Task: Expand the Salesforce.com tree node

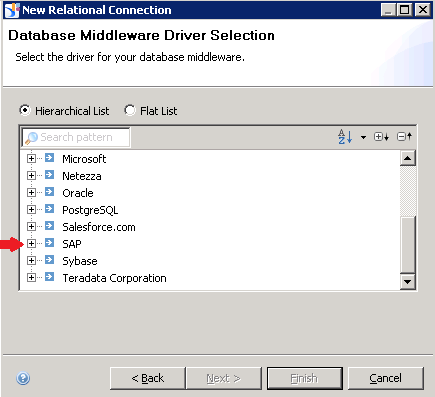Action: 31,226
